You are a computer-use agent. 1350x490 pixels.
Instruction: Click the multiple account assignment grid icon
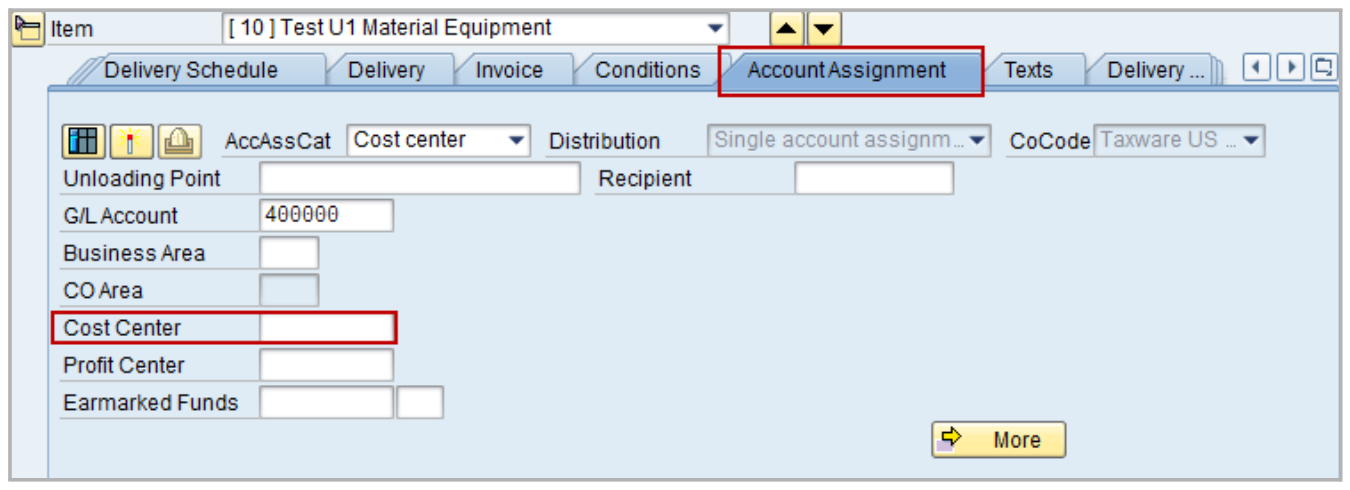(x=85, y=141)
